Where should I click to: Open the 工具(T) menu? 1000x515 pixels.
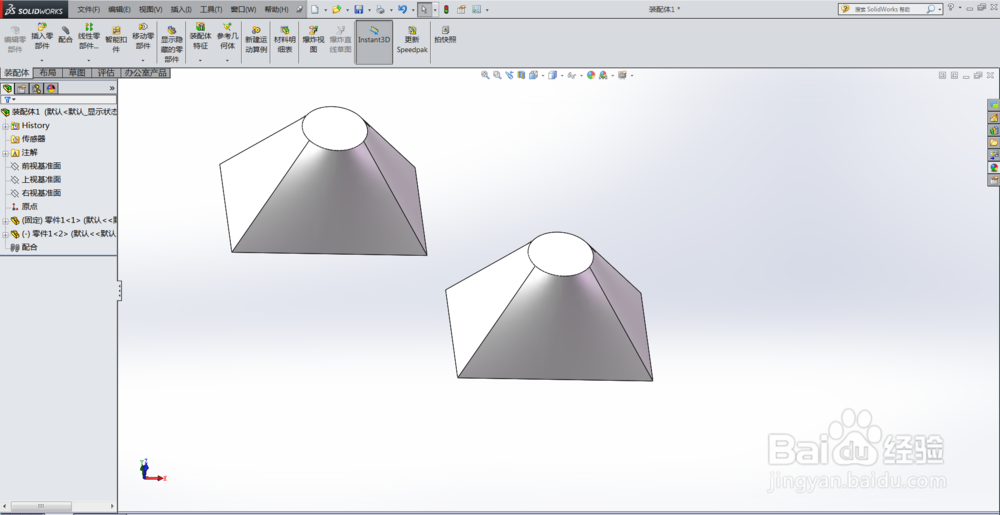point(211,10)
